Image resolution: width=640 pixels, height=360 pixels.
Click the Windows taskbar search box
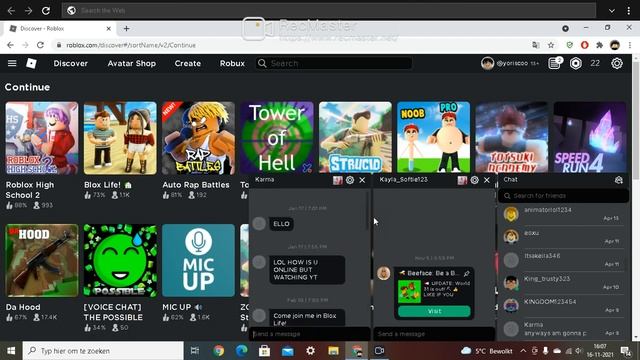(x=103, y=351)
